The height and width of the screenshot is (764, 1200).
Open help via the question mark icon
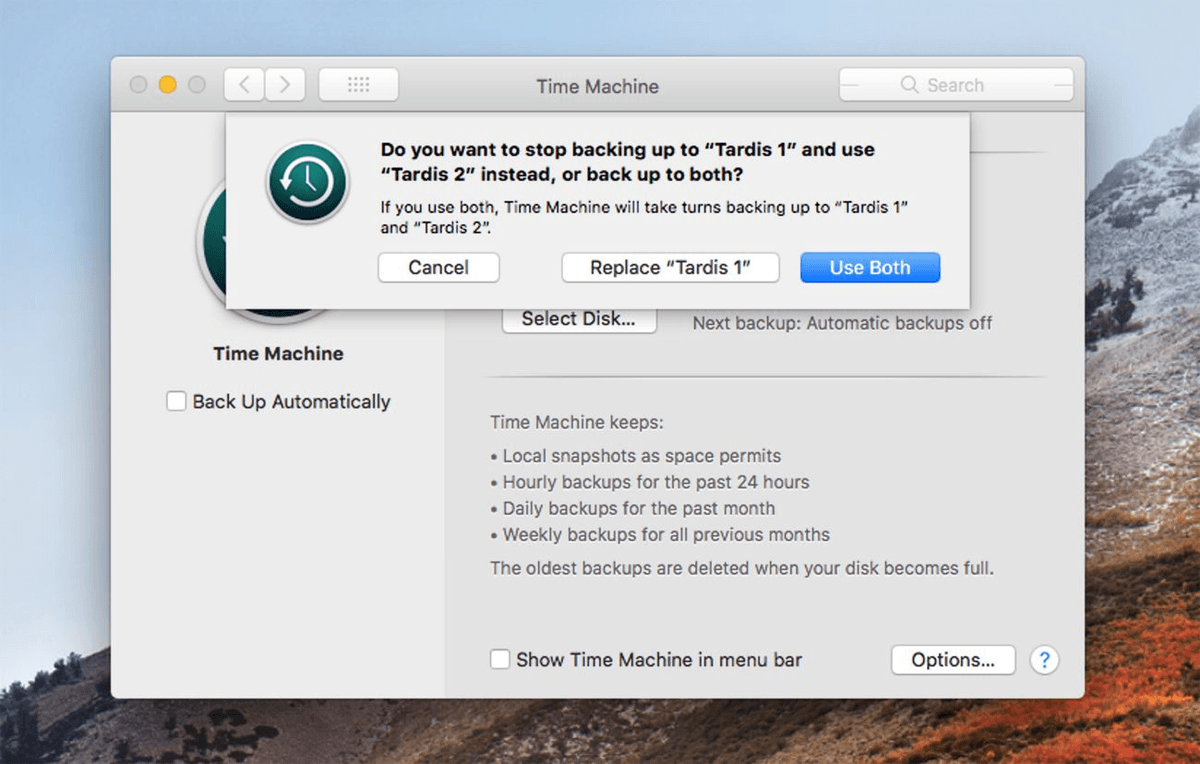click(1044, 660)
